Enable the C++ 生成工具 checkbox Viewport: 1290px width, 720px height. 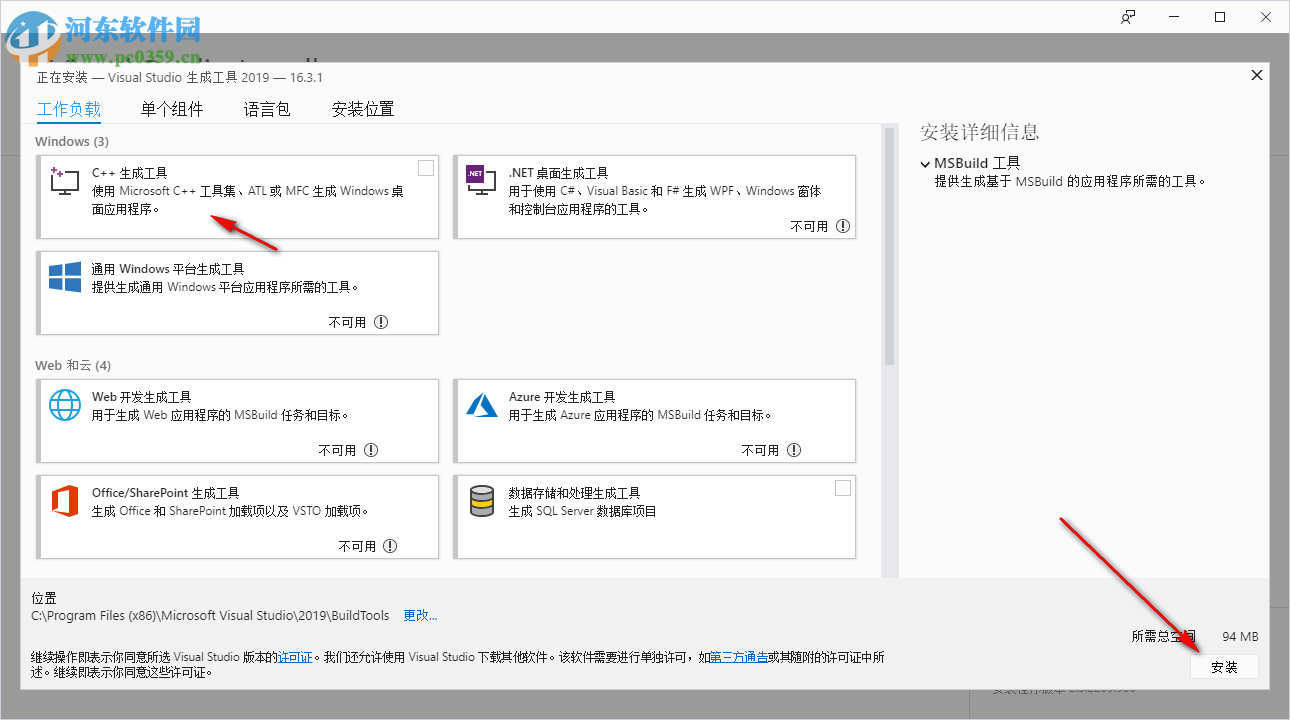pos(425,167)
